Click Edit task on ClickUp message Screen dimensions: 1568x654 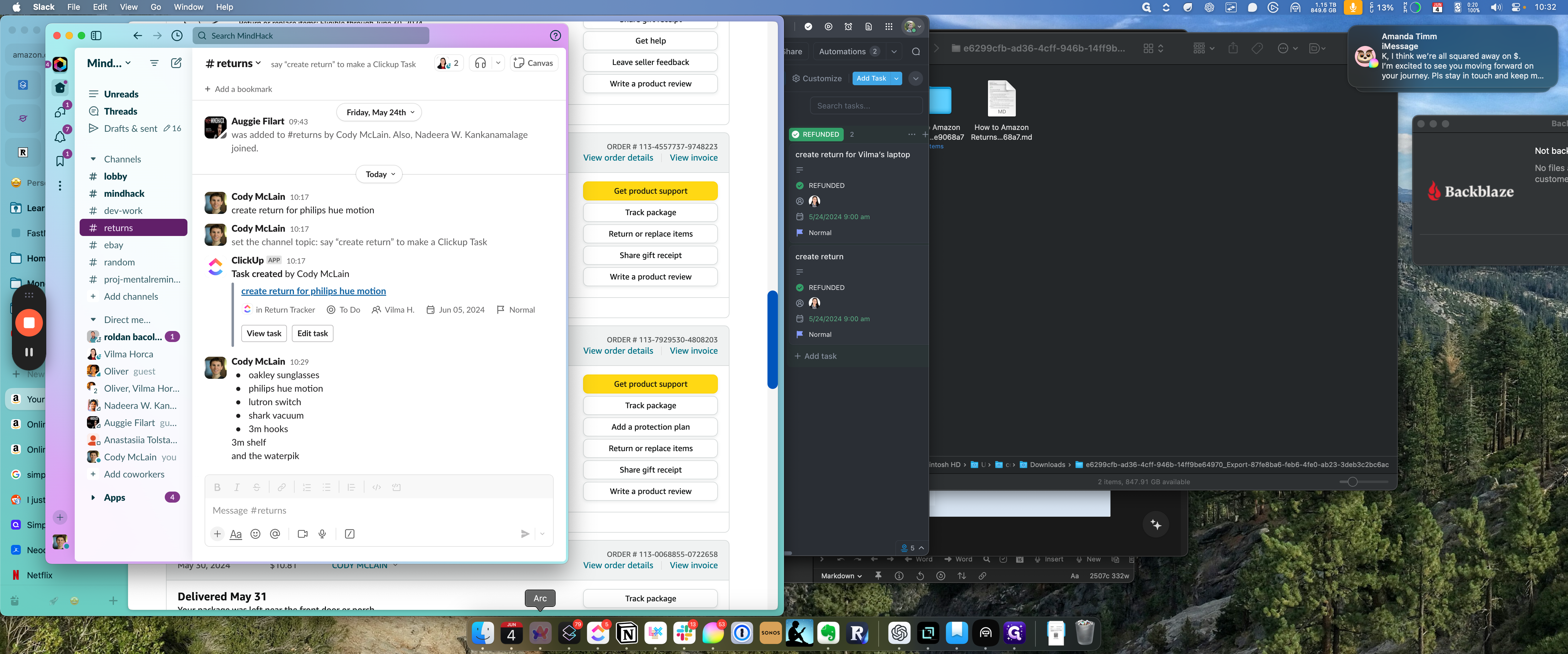click(x=313, y=333)
